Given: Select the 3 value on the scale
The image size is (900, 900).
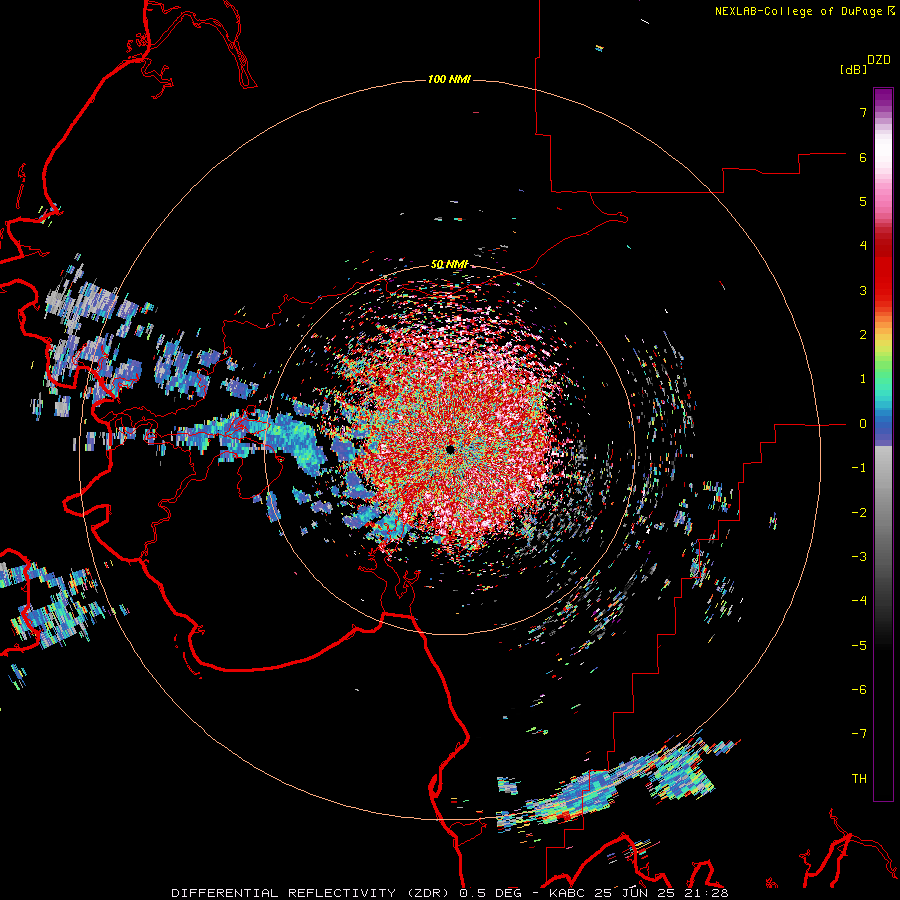Looking at the screenshot, I should 863,290.
